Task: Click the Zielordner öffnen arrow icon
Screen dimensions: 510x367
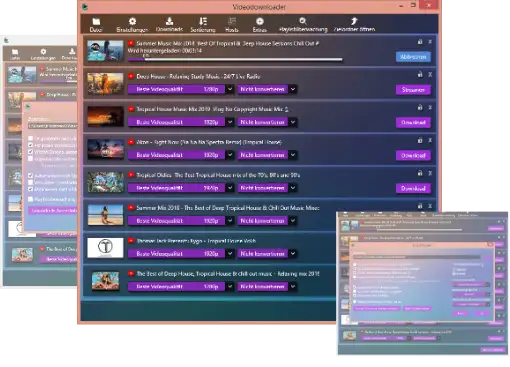Action: (354, 21)
